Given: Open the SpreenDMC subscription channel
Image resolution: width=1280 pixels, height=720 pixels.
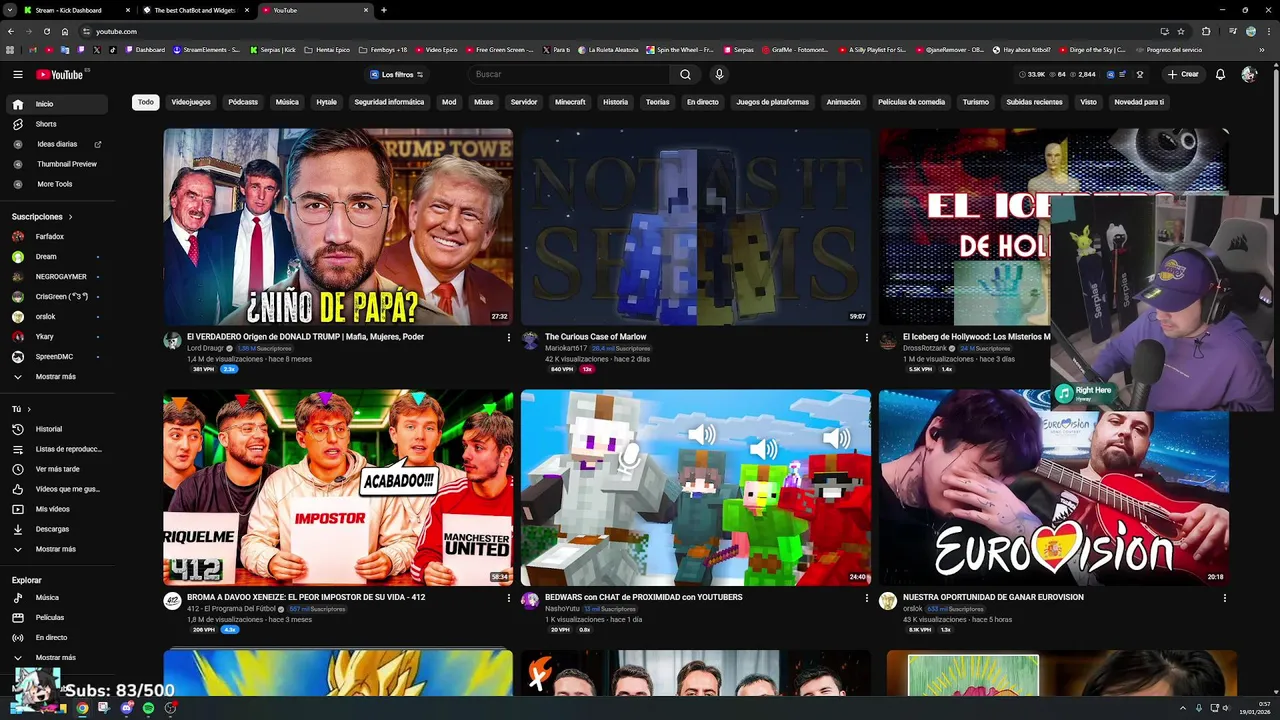Looking at the screenshot, I should [56, 356].
